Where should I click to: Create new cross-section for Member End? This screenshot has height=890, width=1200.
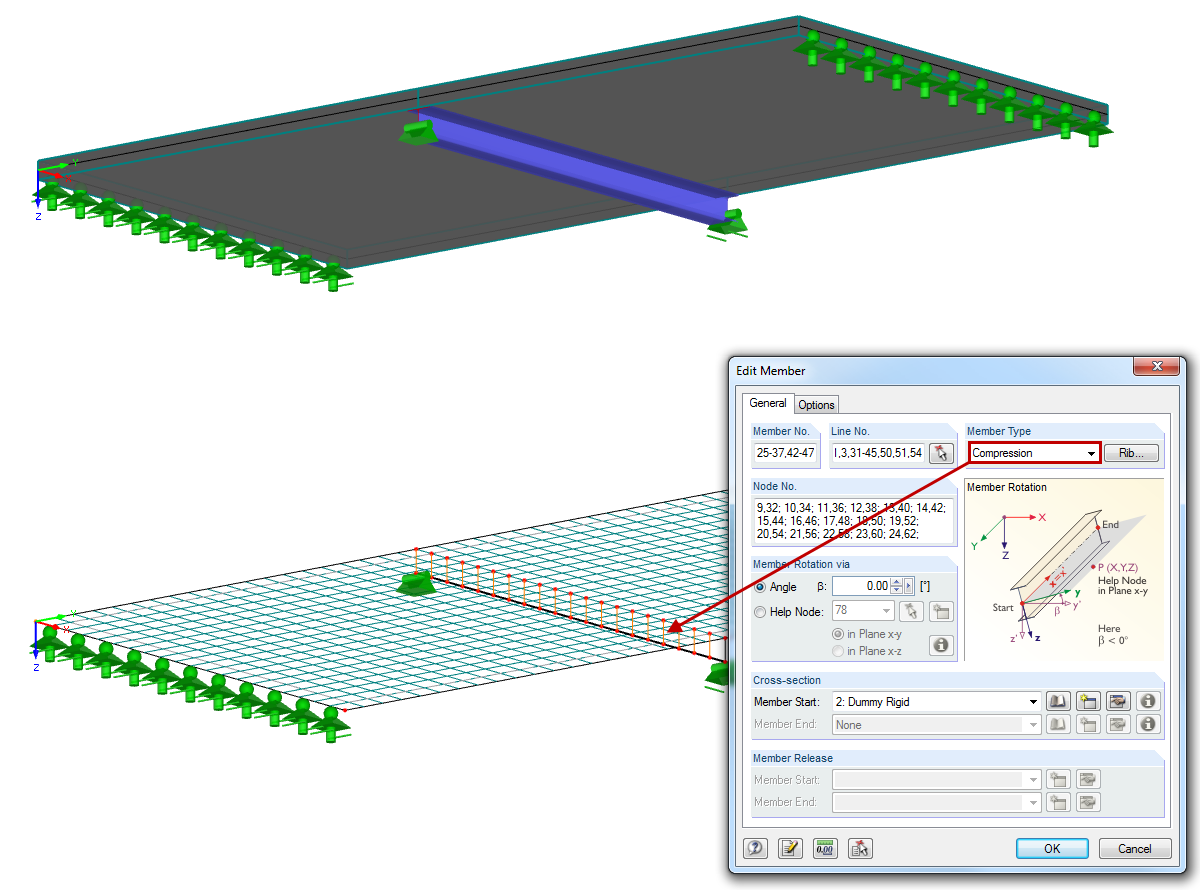[x=1088, y=724]
